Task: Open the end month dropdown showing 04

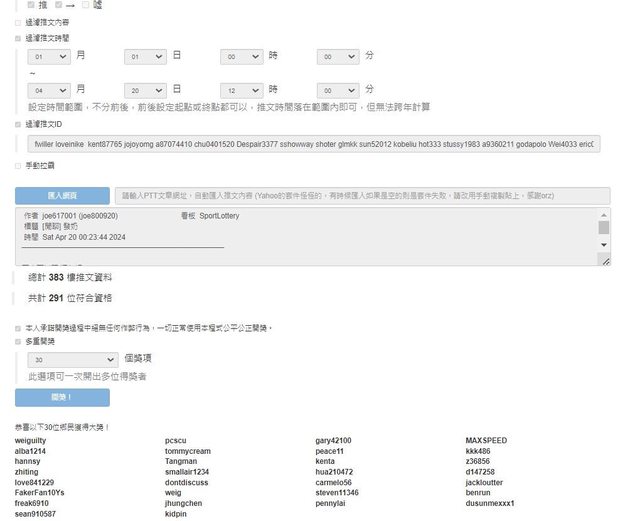Action: tap(49, 90)
